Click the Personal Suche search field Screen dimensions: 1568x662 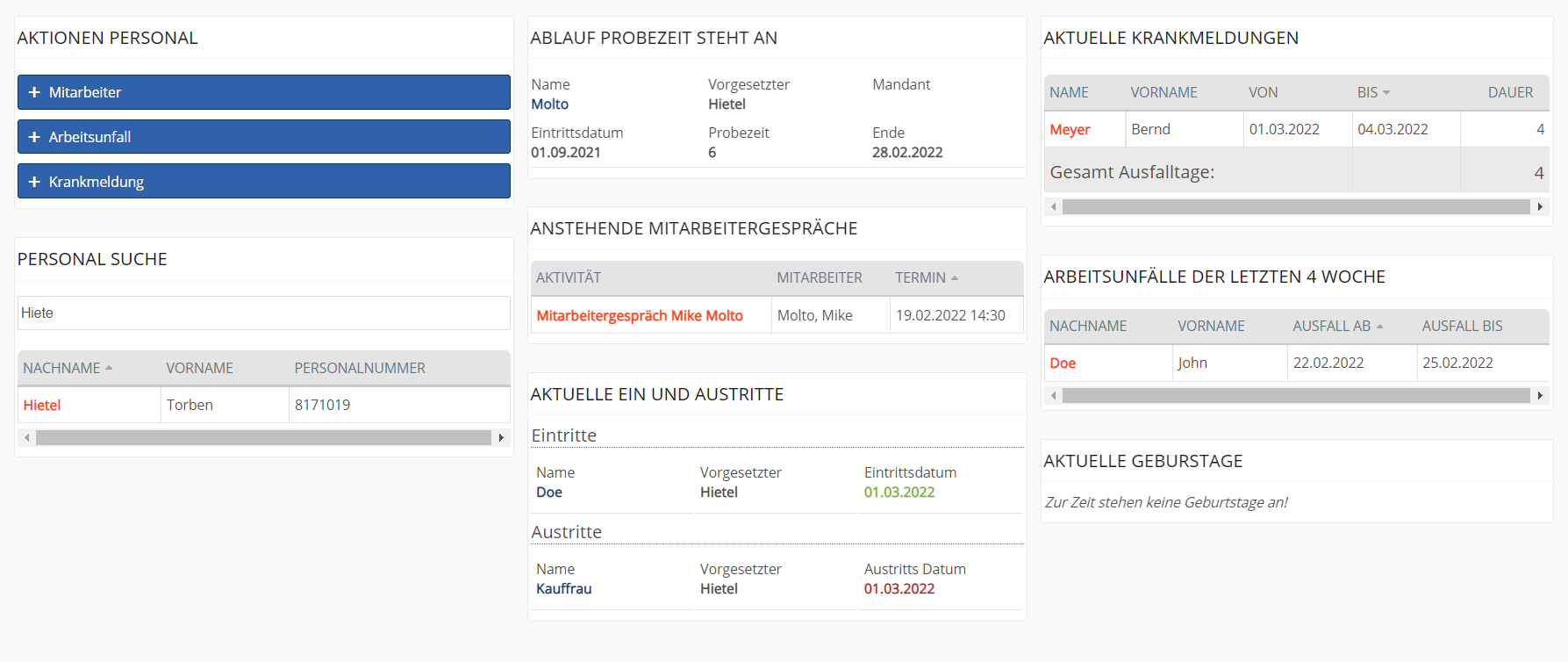(263, 313)
